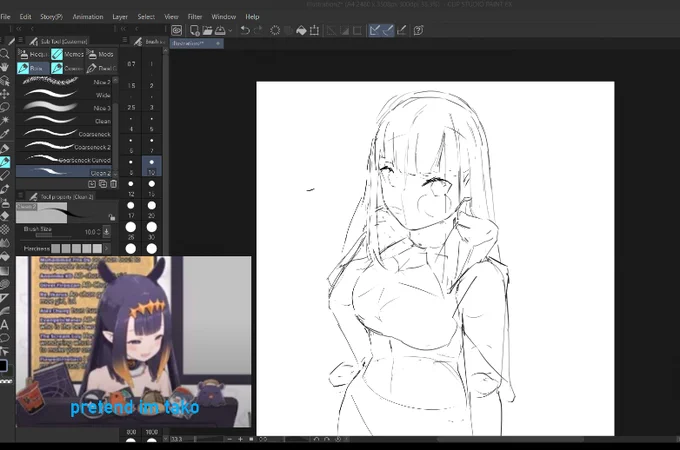Screen dimensions: 680x450
Task: Fill with the paint bucket command icon
Action: (301, 30)
